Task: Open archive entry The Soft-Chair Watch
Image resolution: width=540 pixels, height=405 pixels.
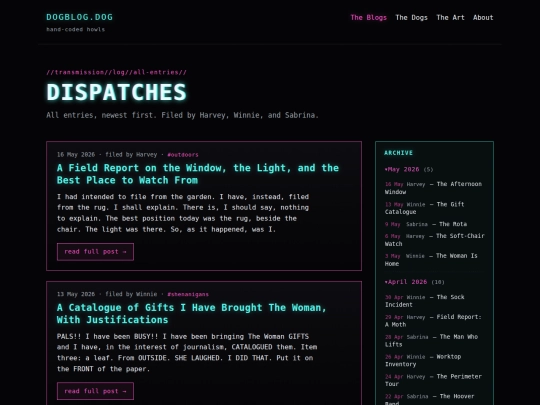Action: click(435, 240)
